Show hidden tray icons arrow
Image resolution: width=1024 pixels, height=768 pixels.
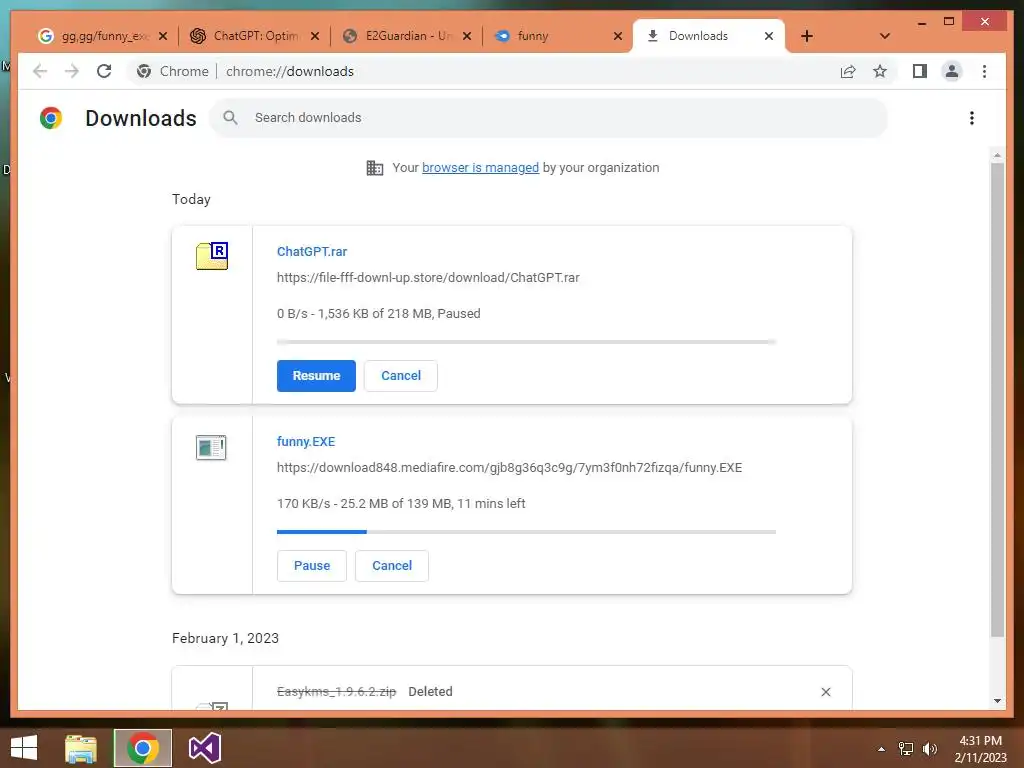(x=881, y=749)
